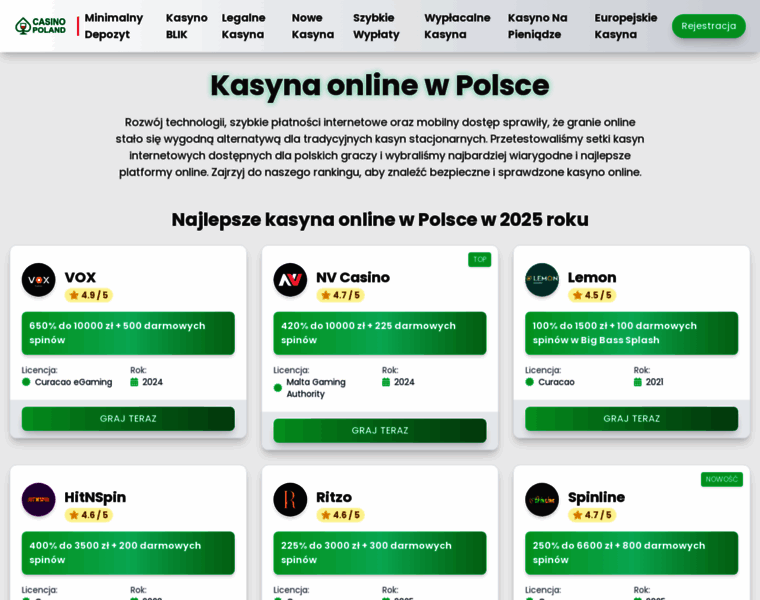Select the star rating 4.6/5 for HitNSpin

pos(89,515)
